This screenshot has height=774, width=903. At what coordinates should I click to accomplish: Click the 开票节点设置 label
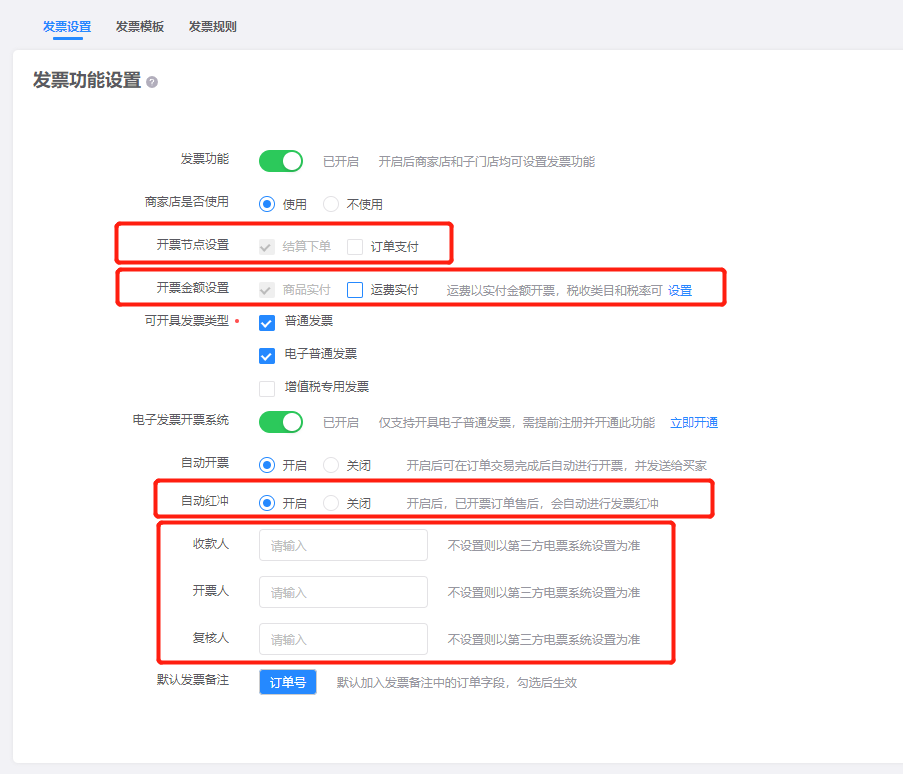[193, 245]
